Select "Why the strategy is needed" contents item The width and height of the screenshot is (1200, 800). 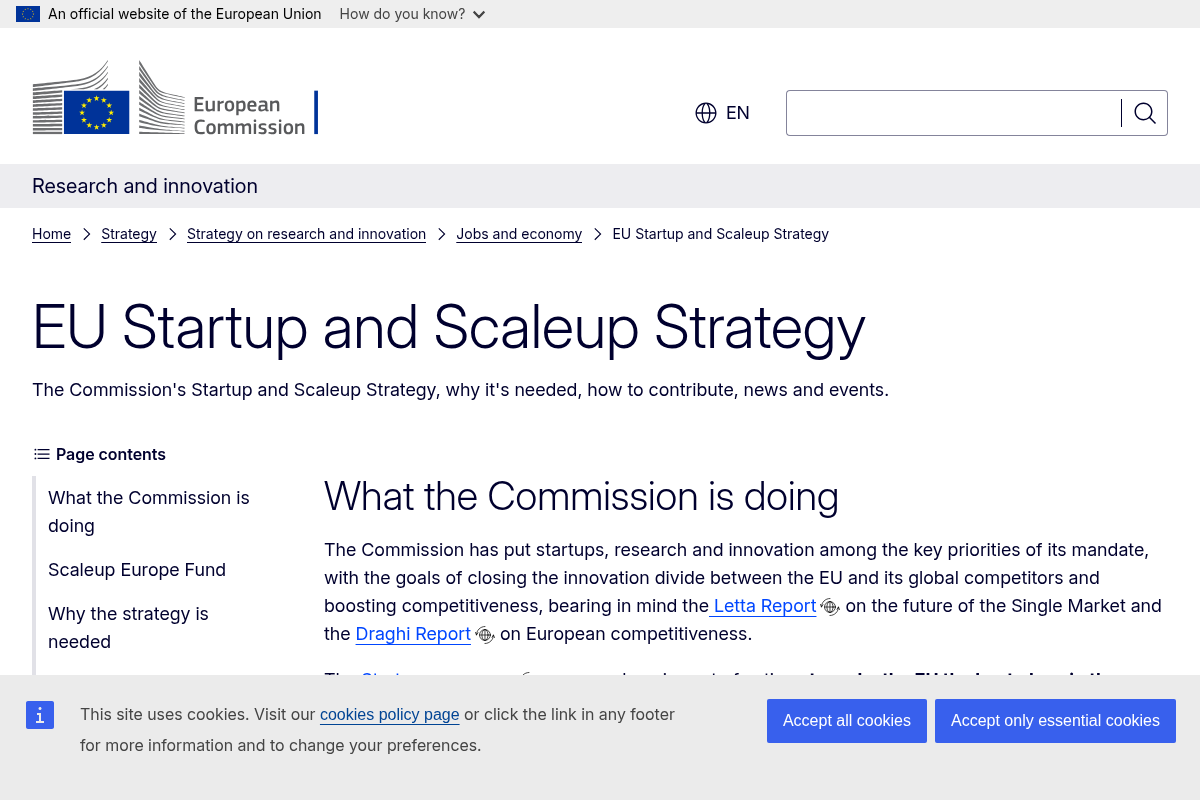(x=128, y=627)
